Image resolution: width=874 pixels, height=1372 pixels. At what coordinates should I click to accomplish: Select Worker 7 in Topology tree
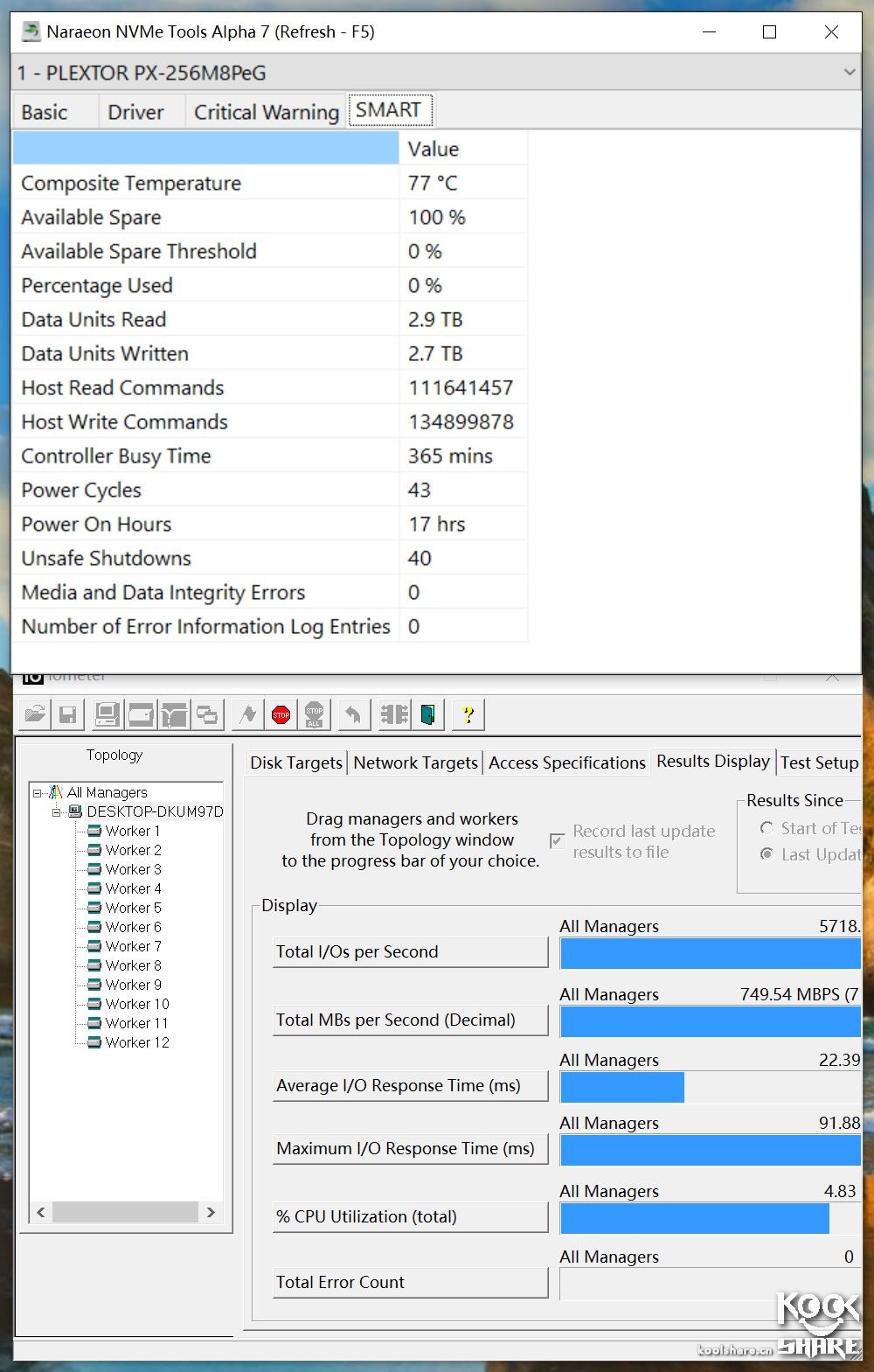click(x=133, y=946)
